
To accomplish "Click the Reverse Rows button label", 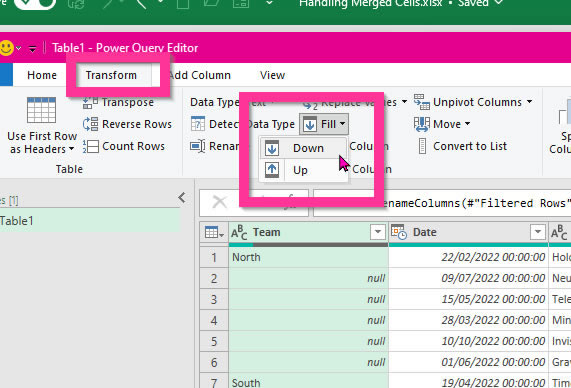I will (137, 124).
